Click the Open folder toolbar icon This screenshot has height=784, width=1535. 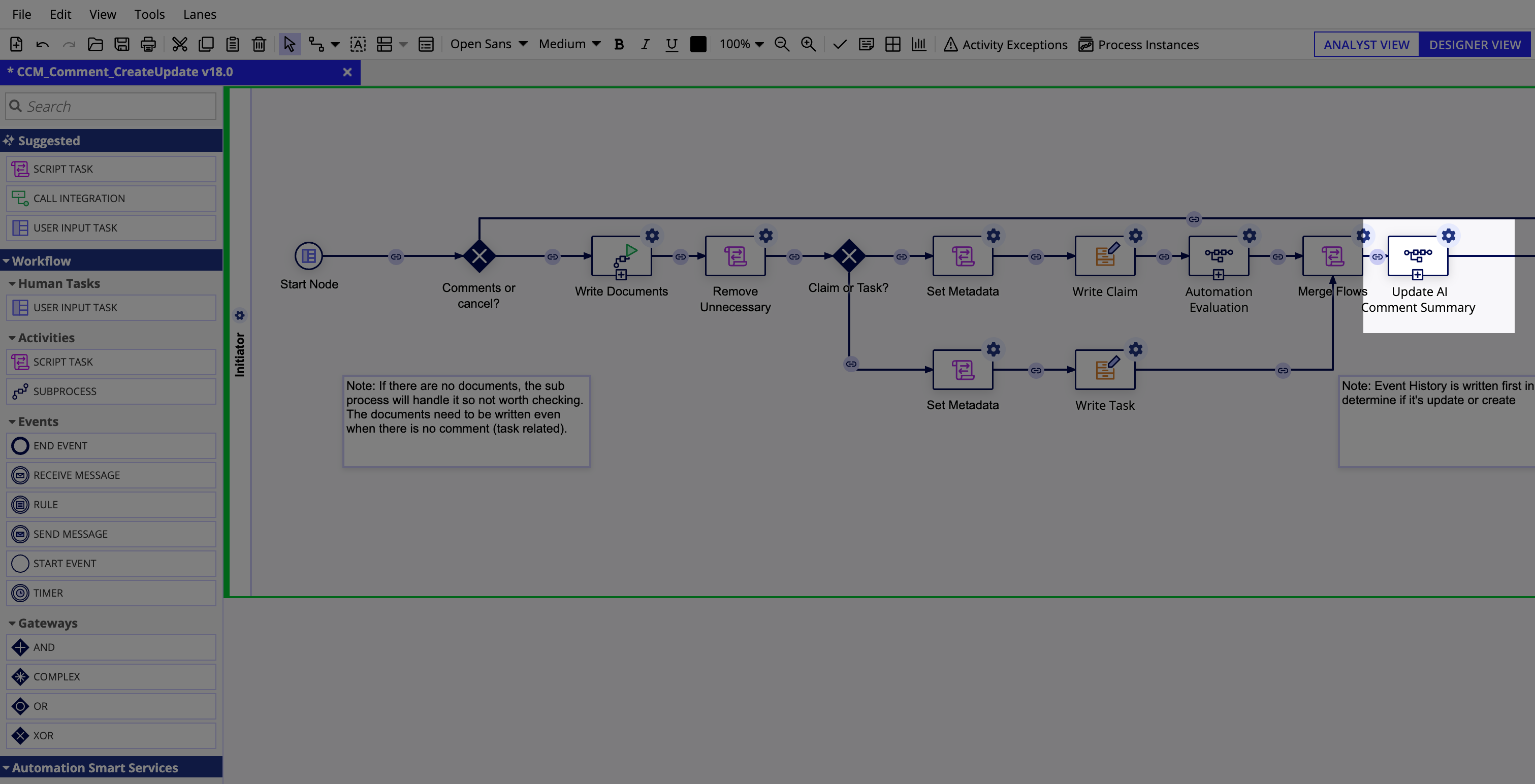pos(95,44)
